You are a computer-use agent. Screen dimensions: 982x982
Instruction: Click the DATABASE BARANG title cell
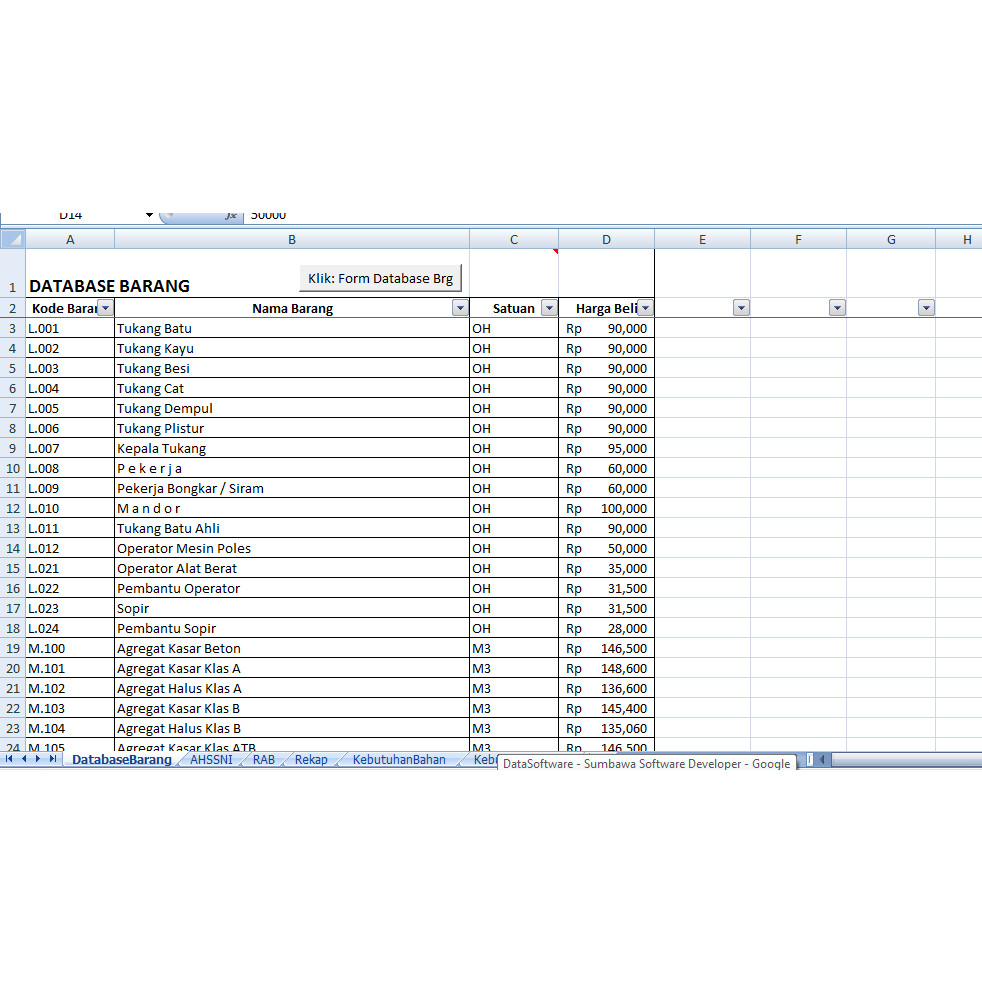[70, 273]
